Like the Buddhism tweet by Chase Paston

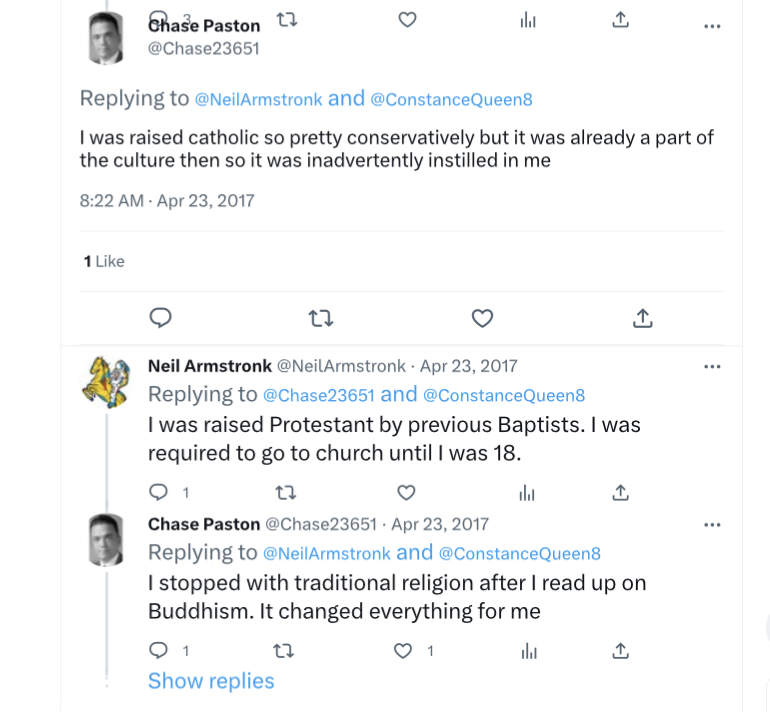(403, 651)
